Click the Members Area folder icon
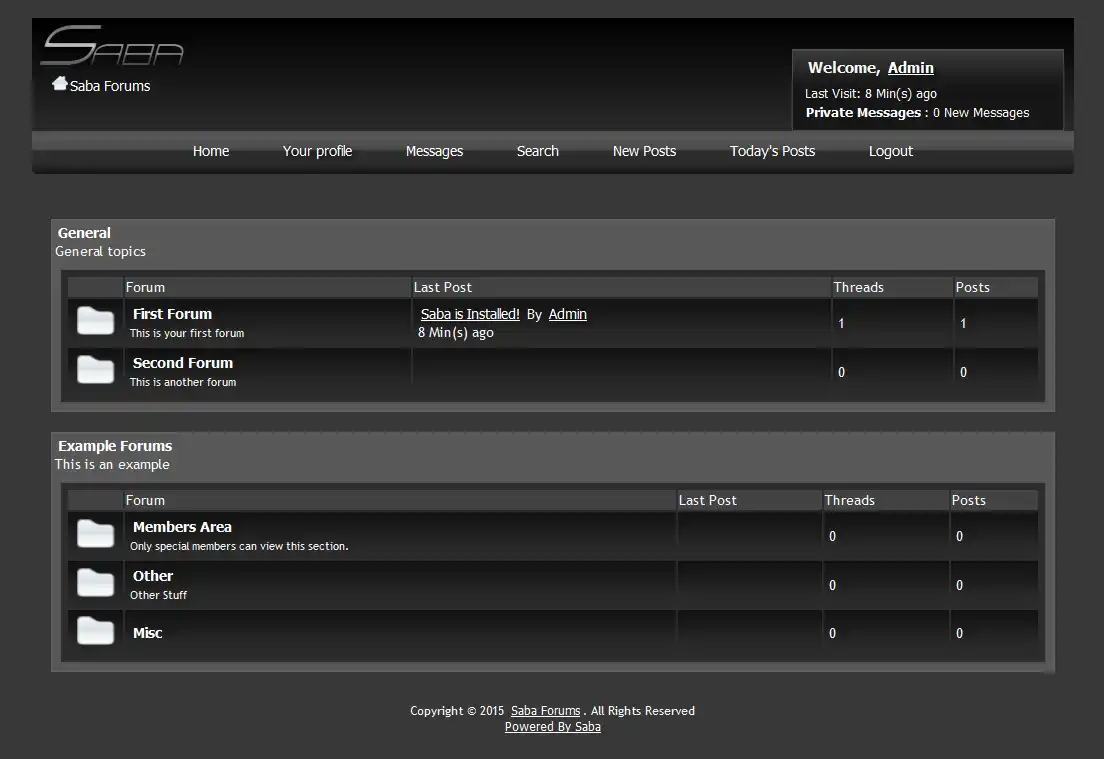 (x=95, y=534)
